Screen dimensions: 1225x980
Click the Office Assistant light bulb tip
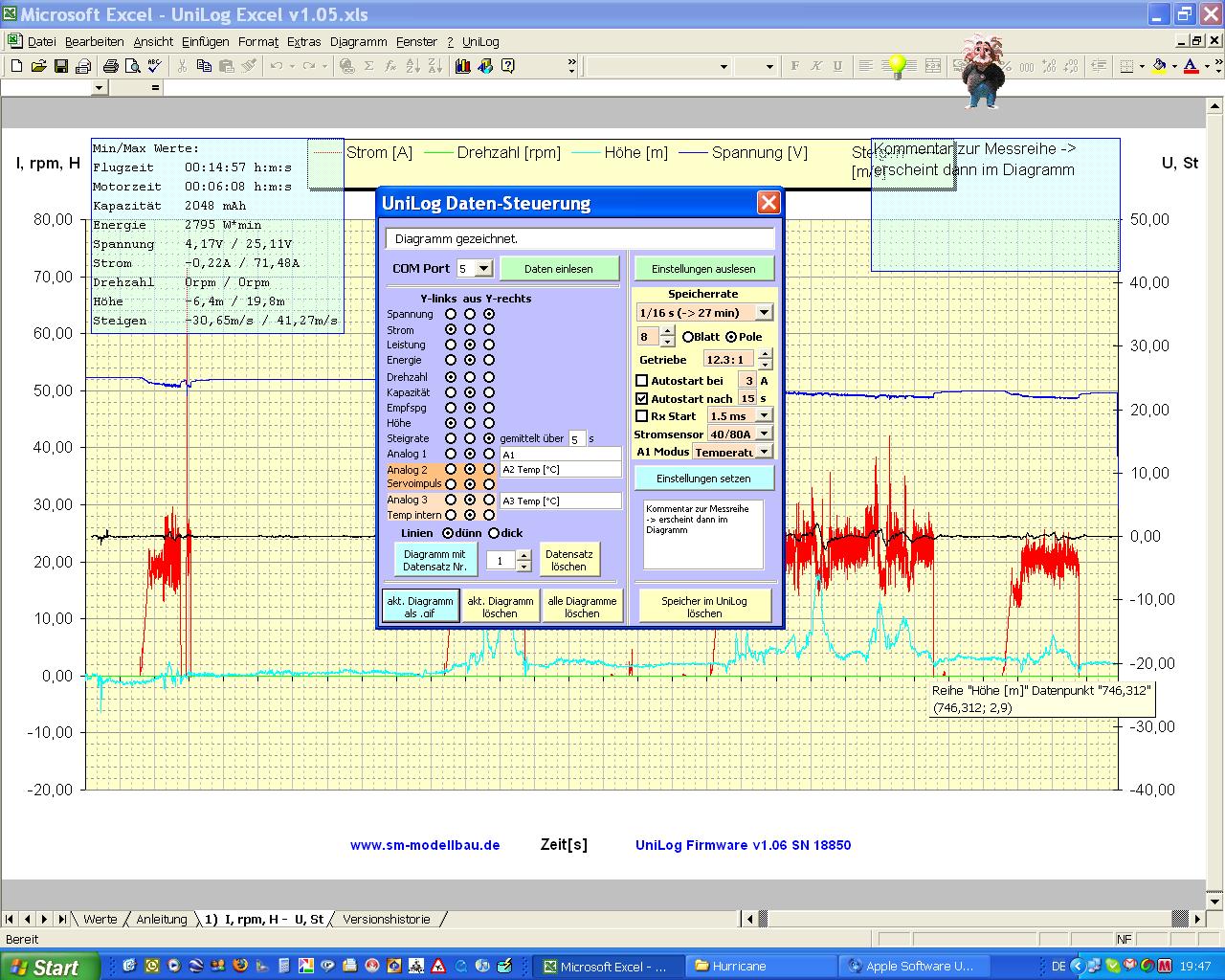tap(897, 66)
